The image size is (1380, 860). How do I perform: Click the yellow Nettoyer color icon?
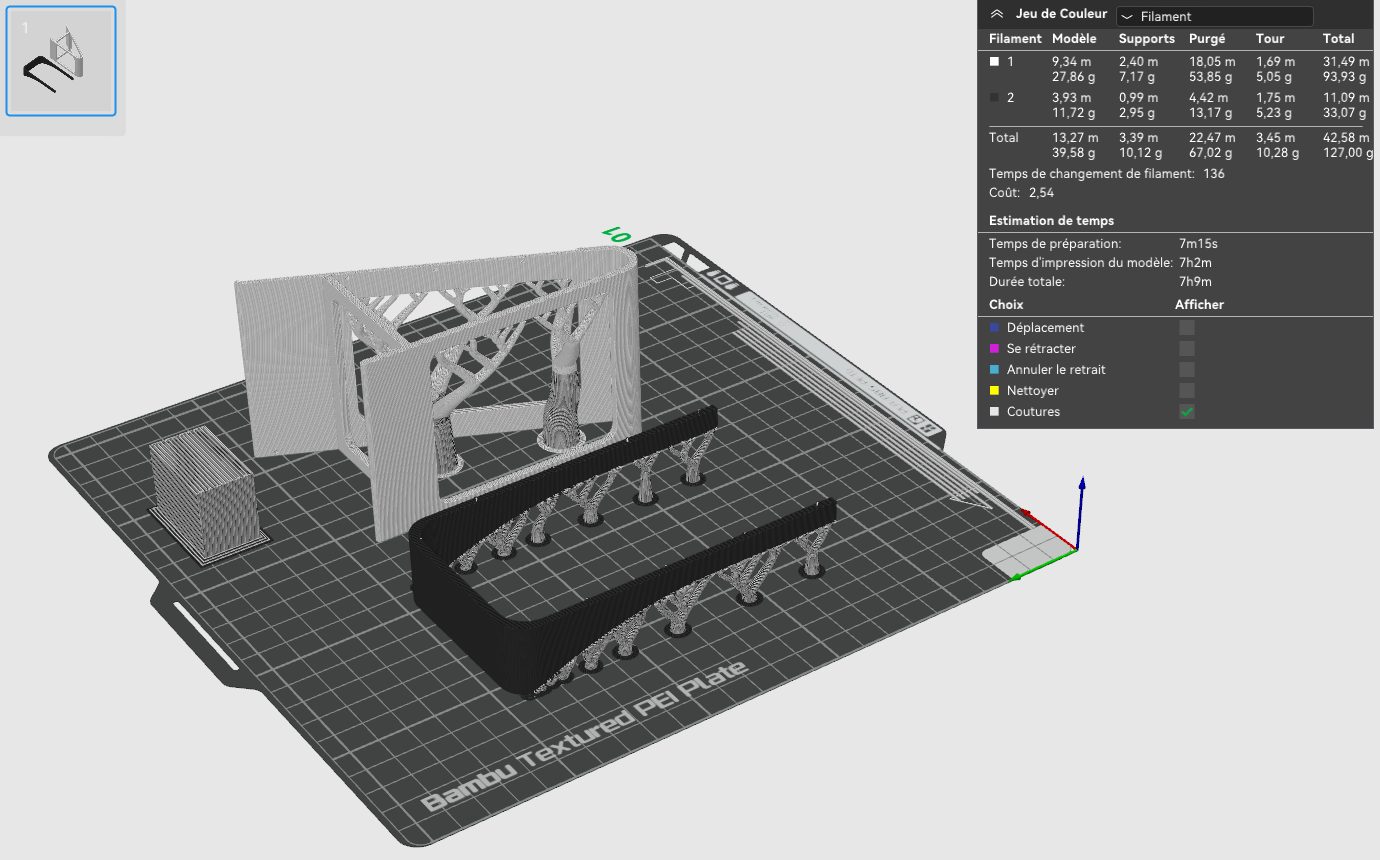[994, 391]
